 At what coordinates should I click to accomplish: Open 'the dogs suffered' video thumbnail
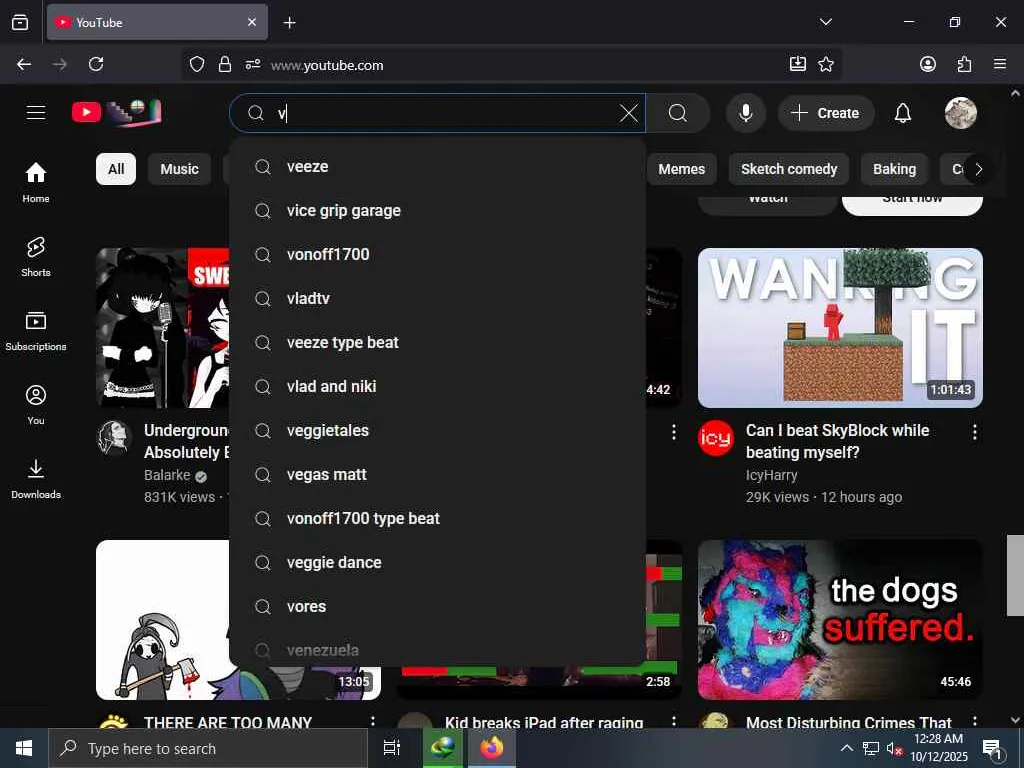tap(840, 620)
